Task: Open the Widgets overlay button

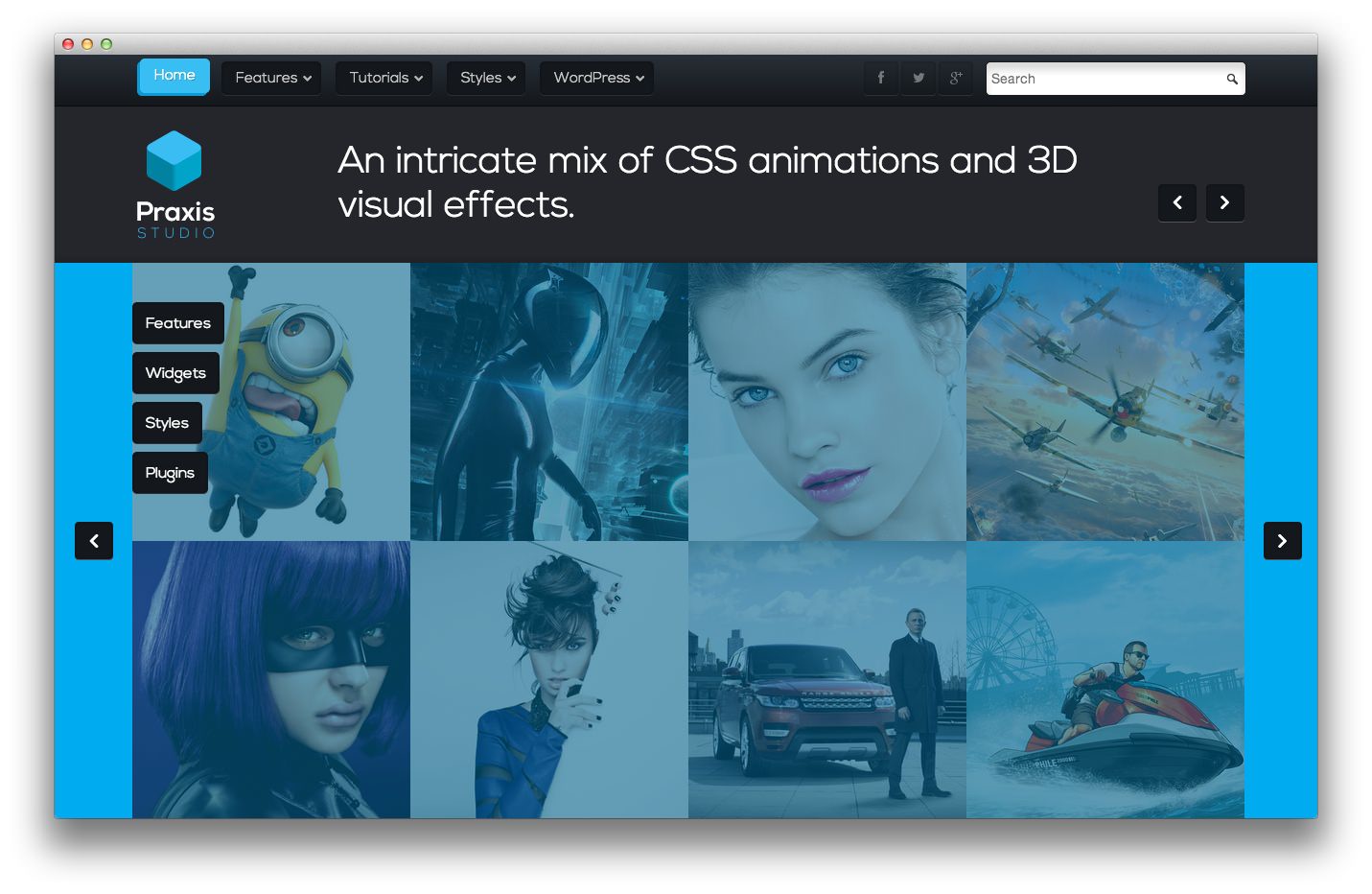Action: [x=176, y=373]
